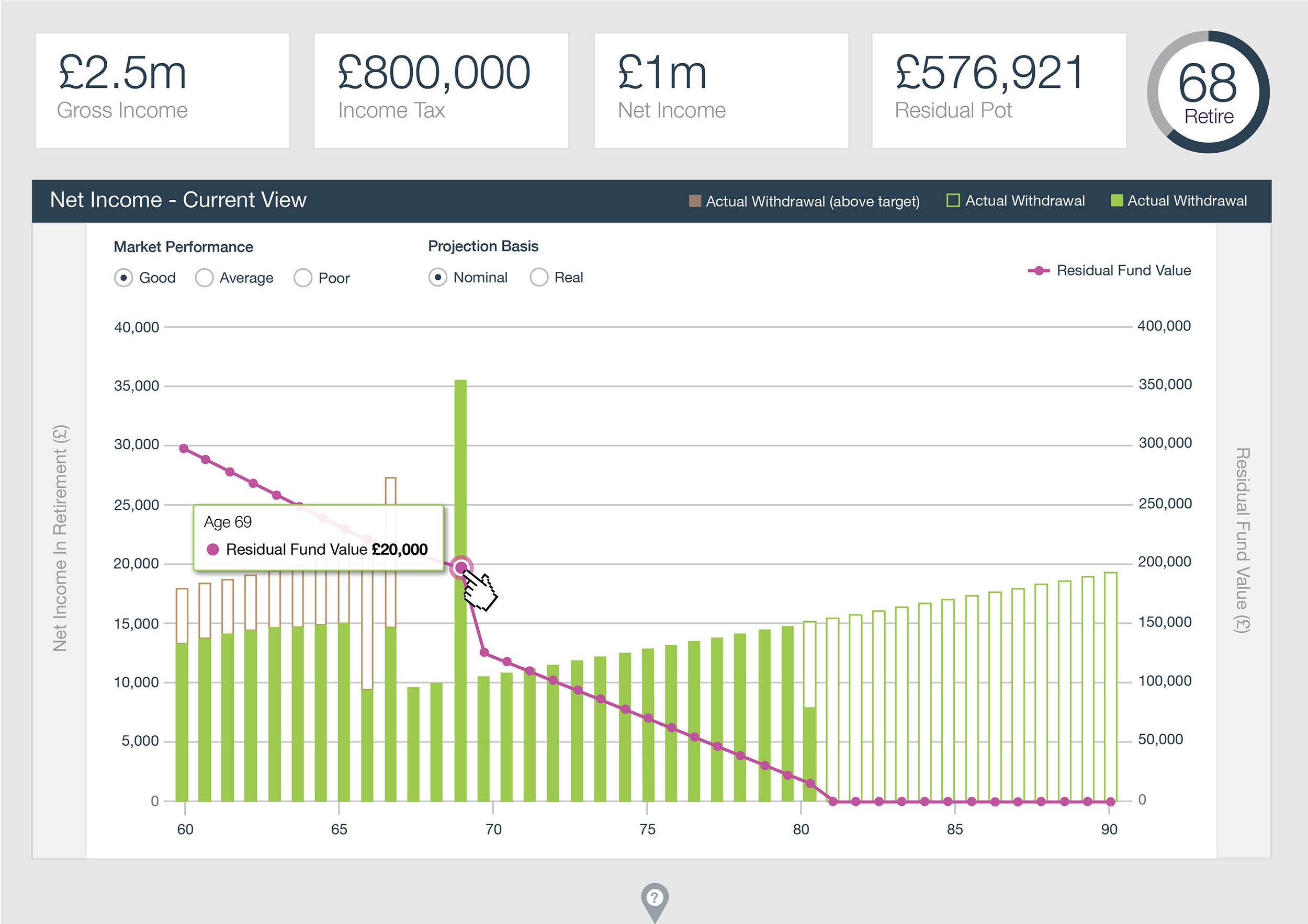
Task: Open the Net Income £1m card
Action: pyautogui.click(x=721, y=90)
